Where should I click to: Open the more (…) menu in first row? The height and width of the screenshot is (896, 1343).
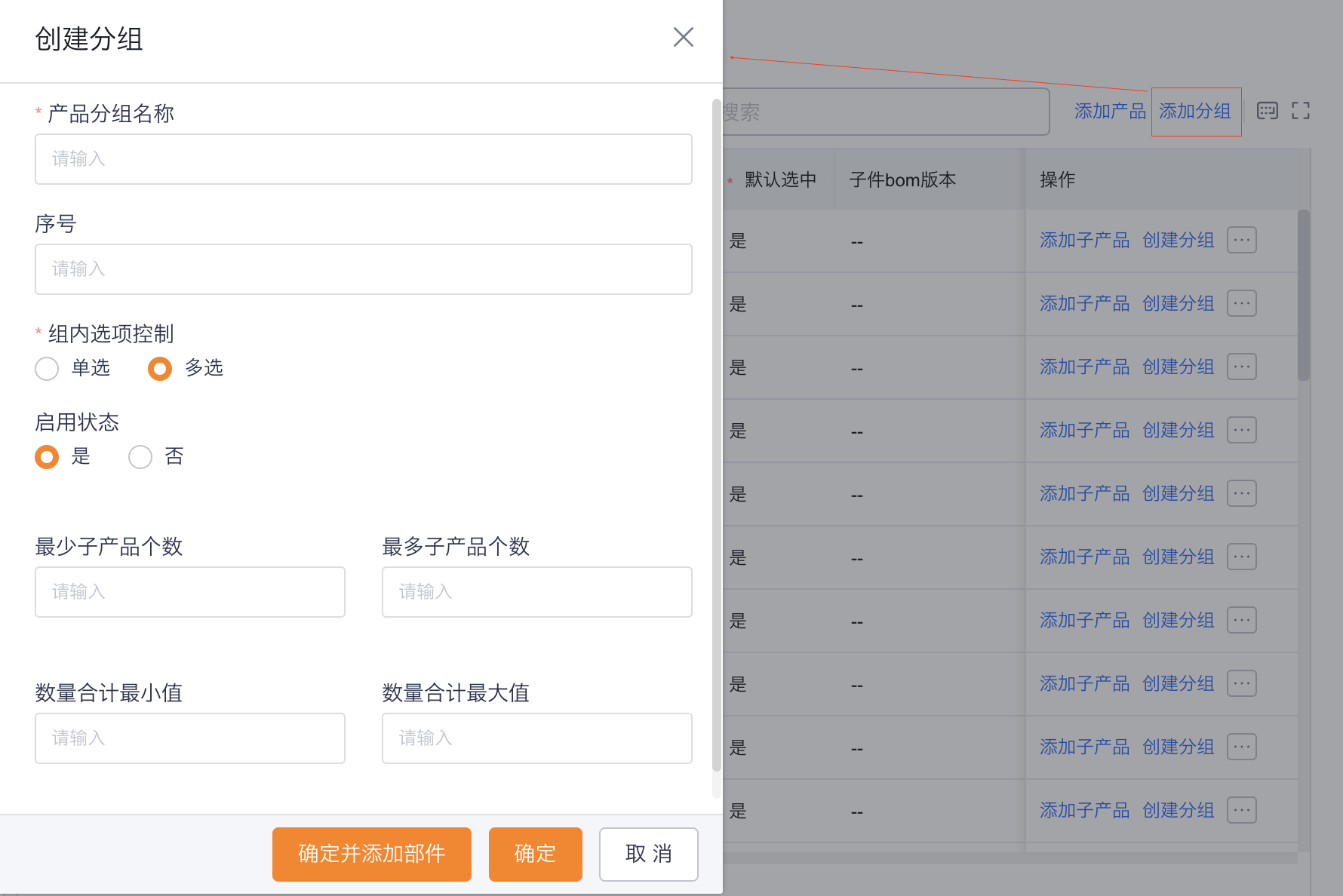(1242, 240)
